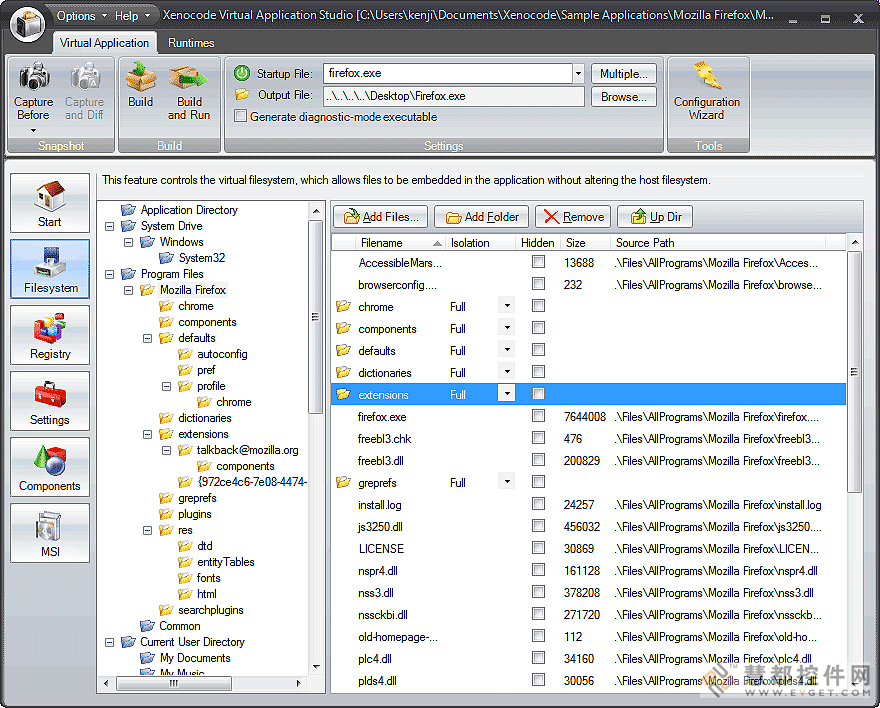
Task: Click the Mozilla Firefox folder icon in tree
Action: point(148,290)
